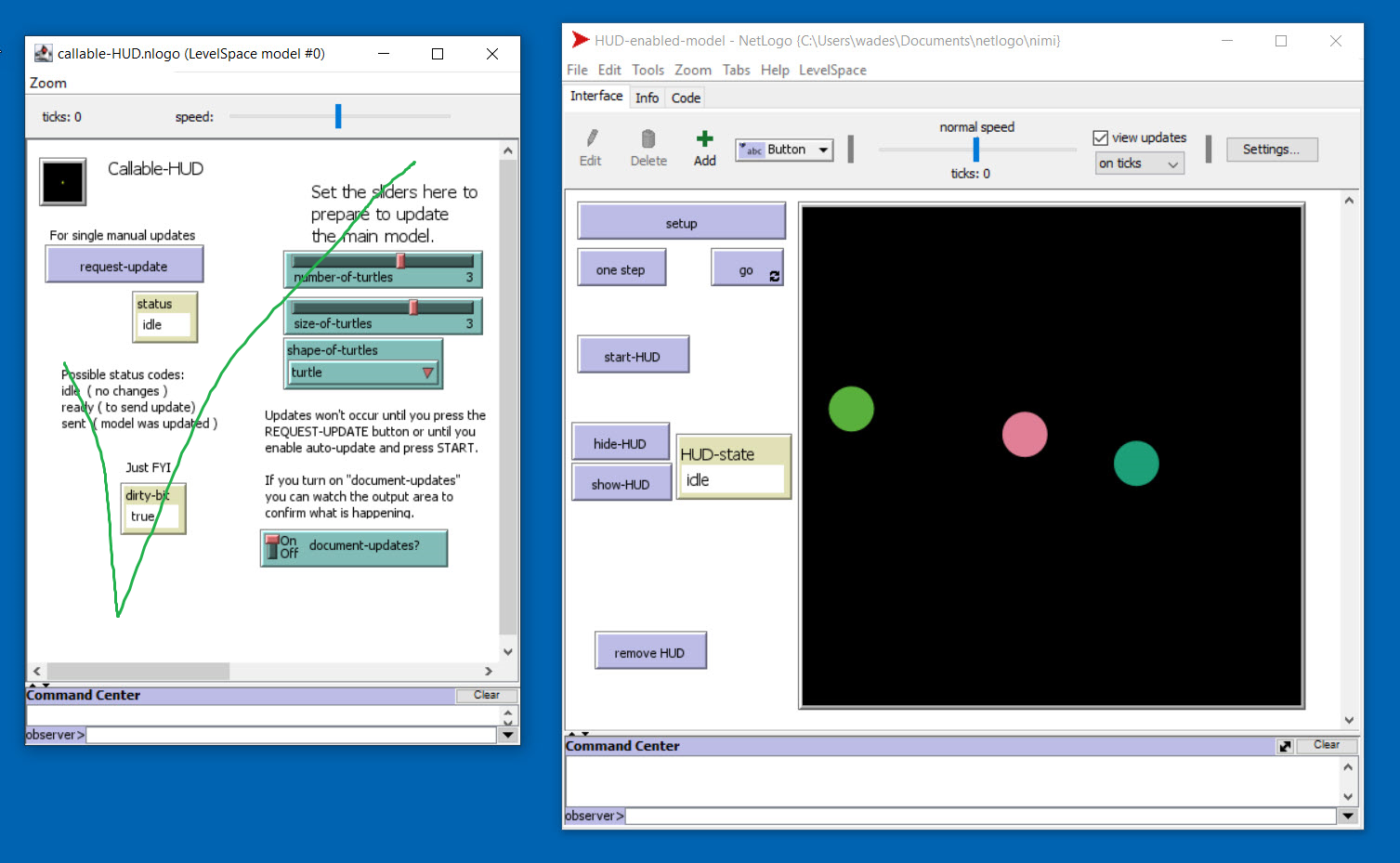This screenshot has height=863, width=1400.
Task: Click the Edit pencil icon in toolbar
Action: pyautogui.click(x=591, y=139)
